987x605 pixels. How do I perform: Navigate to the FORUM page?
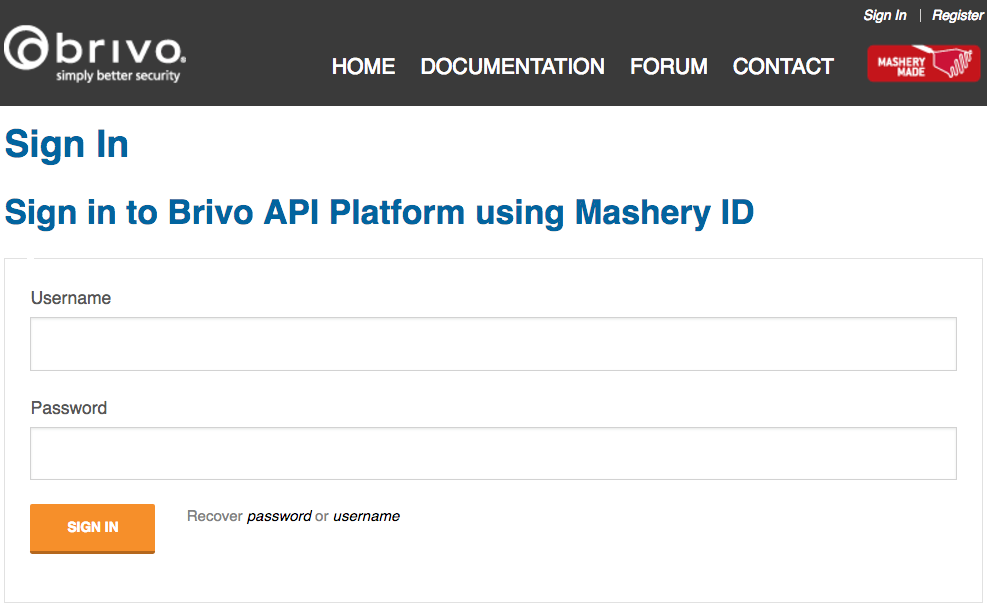tap(668, 67)
